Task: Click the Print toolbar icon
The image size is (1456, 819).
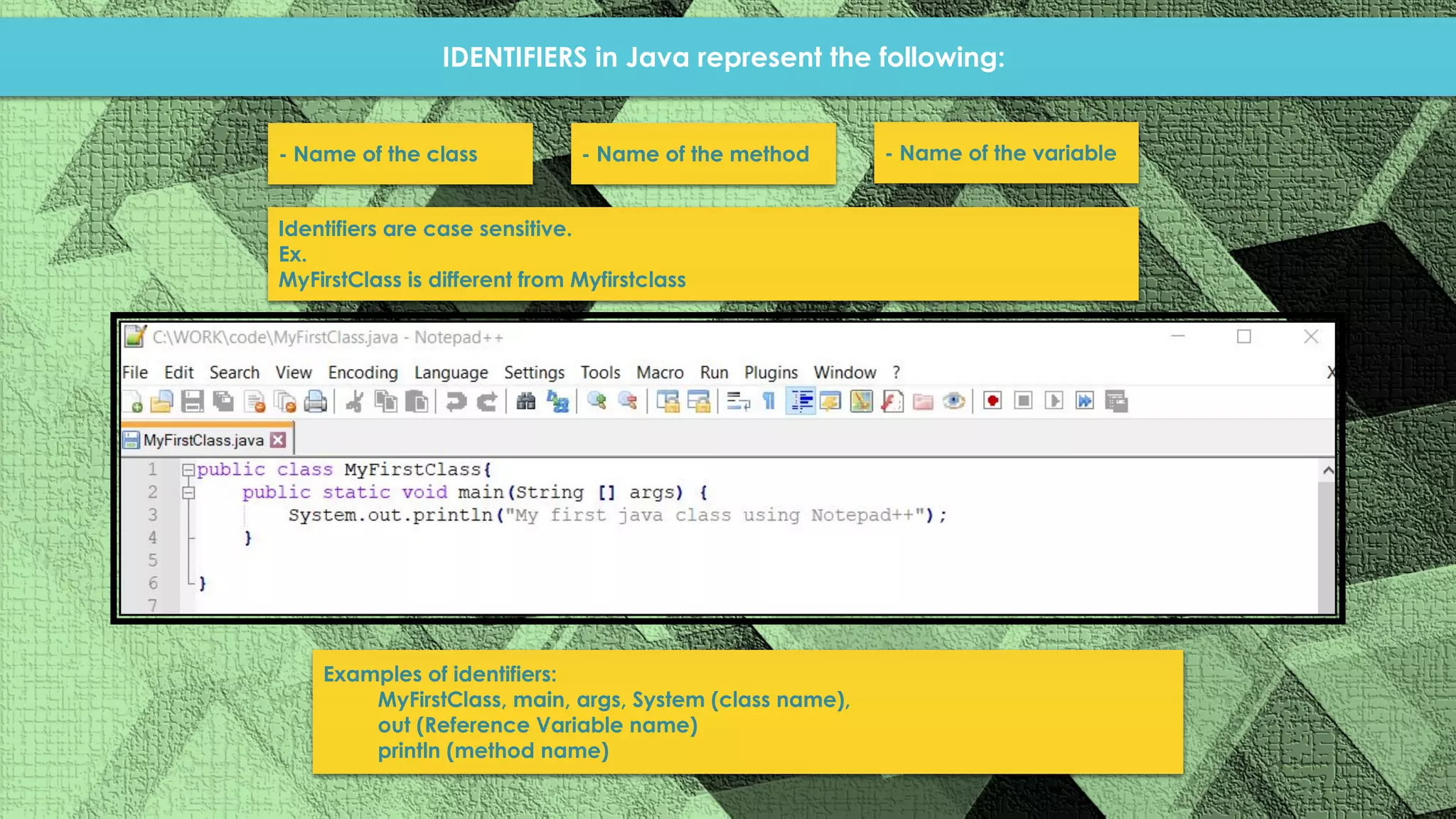Action: tap(316, 402)
